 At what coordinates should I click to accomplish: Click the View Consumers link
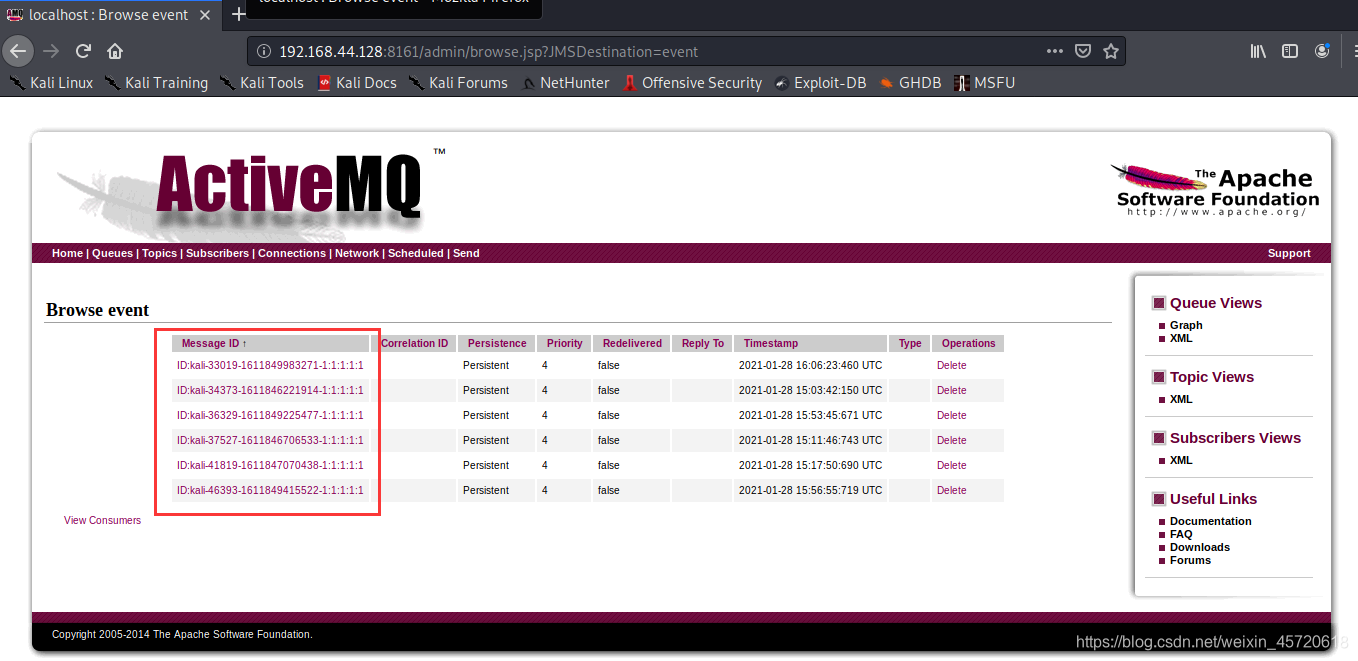(x=102, y=520)
